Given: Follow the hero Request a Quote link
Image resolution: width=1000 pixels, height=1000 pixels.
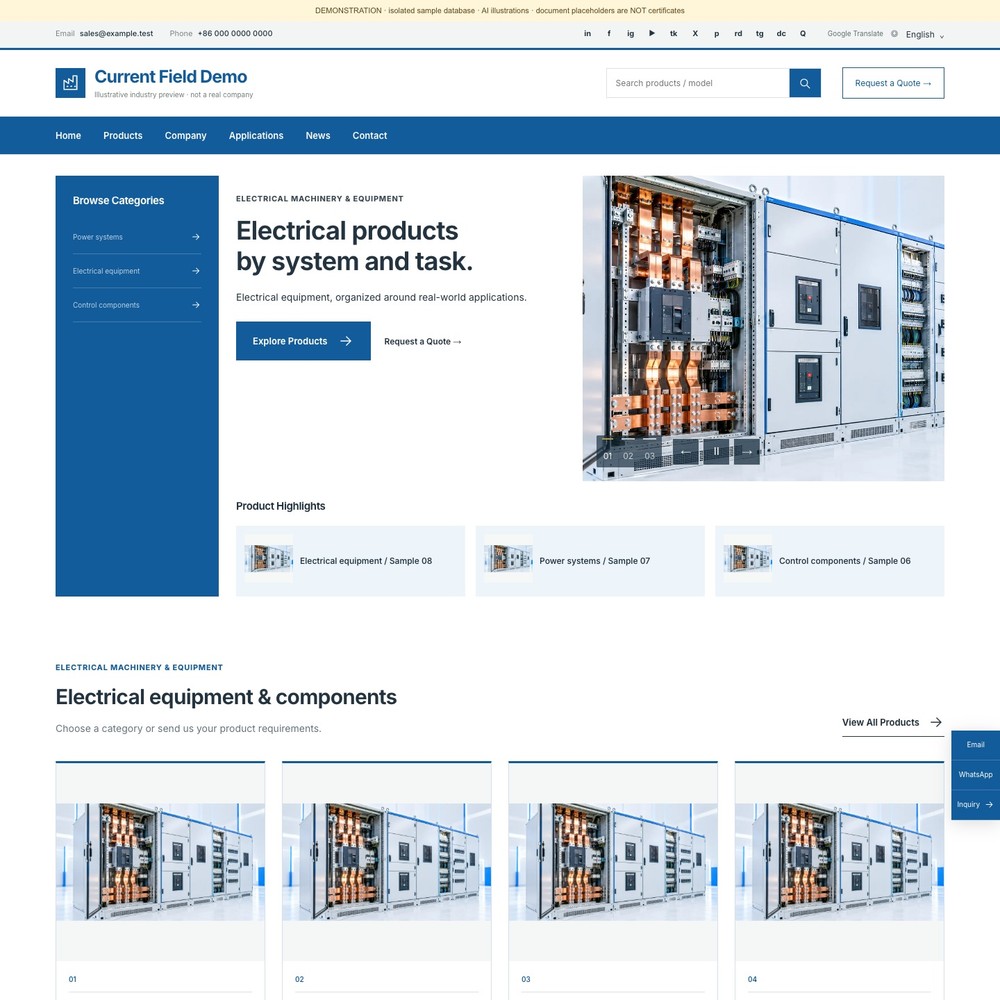Looking at the screenshot, I should pos(422,342).
